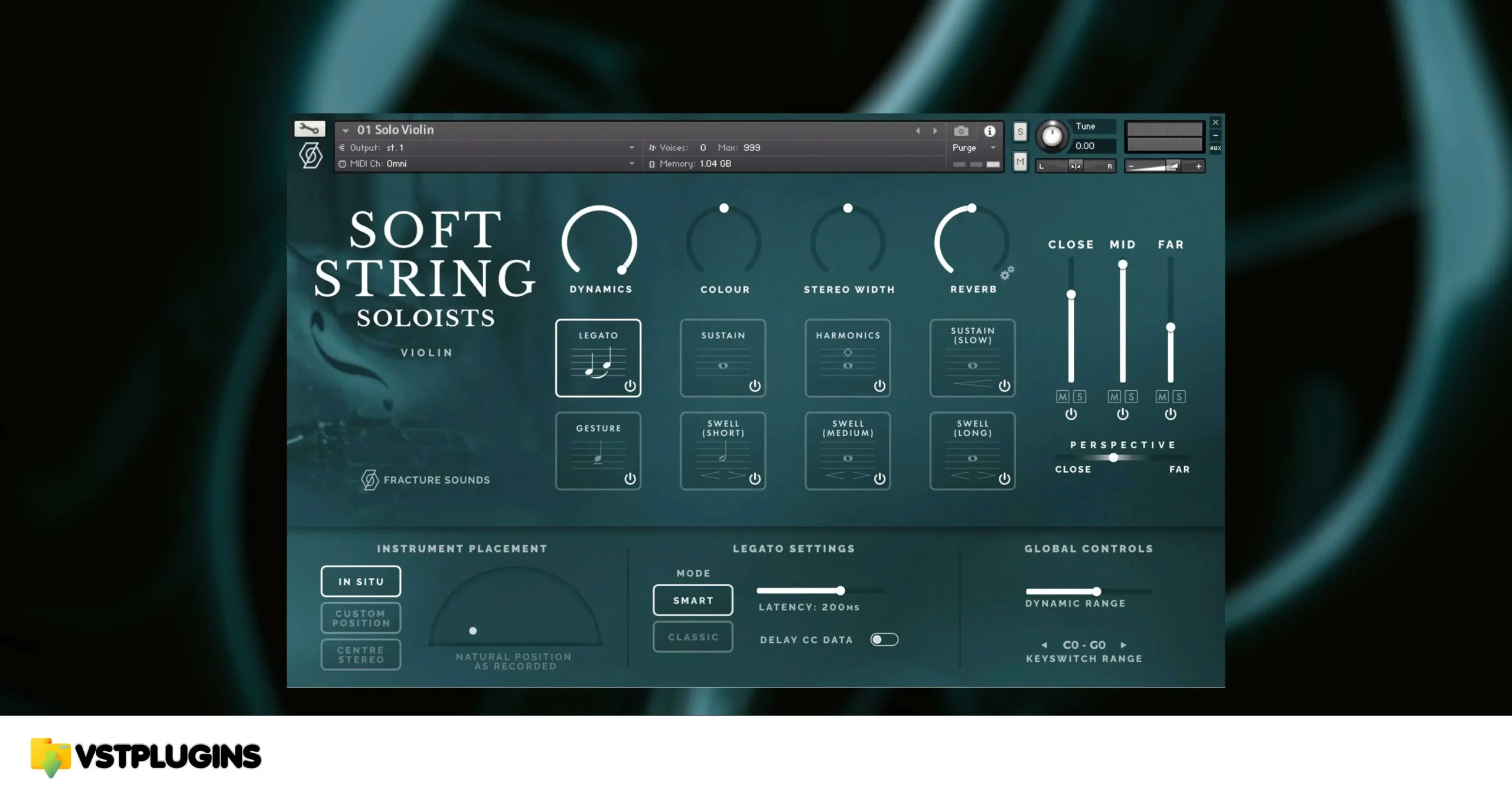Click the Tune knob
The width and height of the screenshot is (1512, 801).
tap(1052, 136)
